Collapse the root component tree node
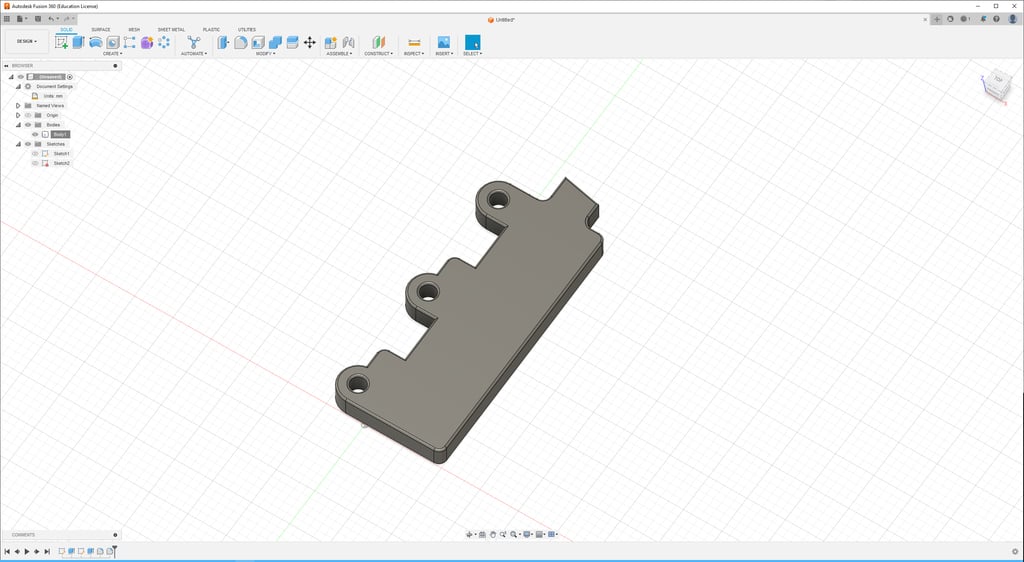The width and height of the screenshot is (1024, 562). point(11,76)
